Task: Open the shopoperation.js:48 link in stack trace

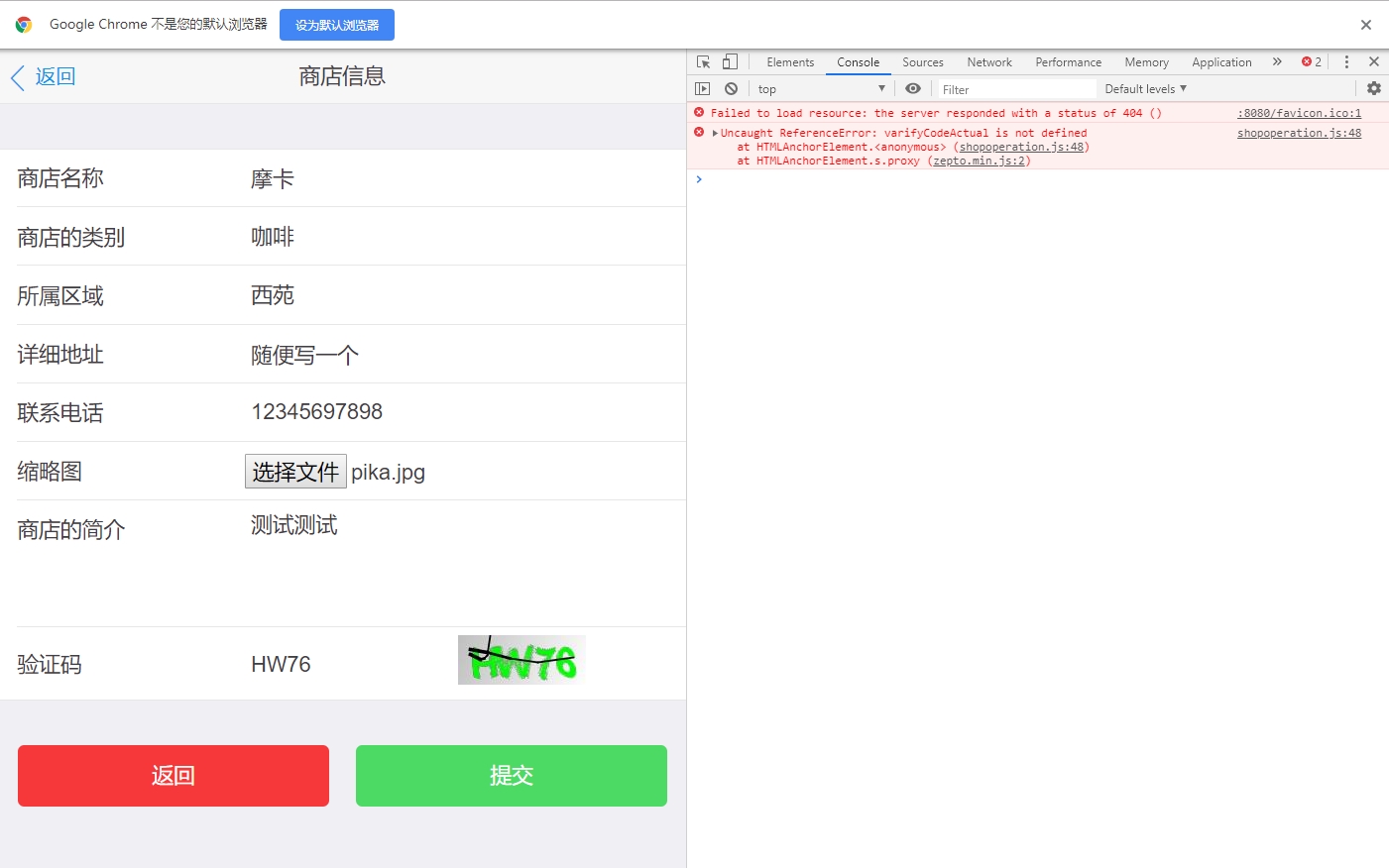Action: 1021,147
